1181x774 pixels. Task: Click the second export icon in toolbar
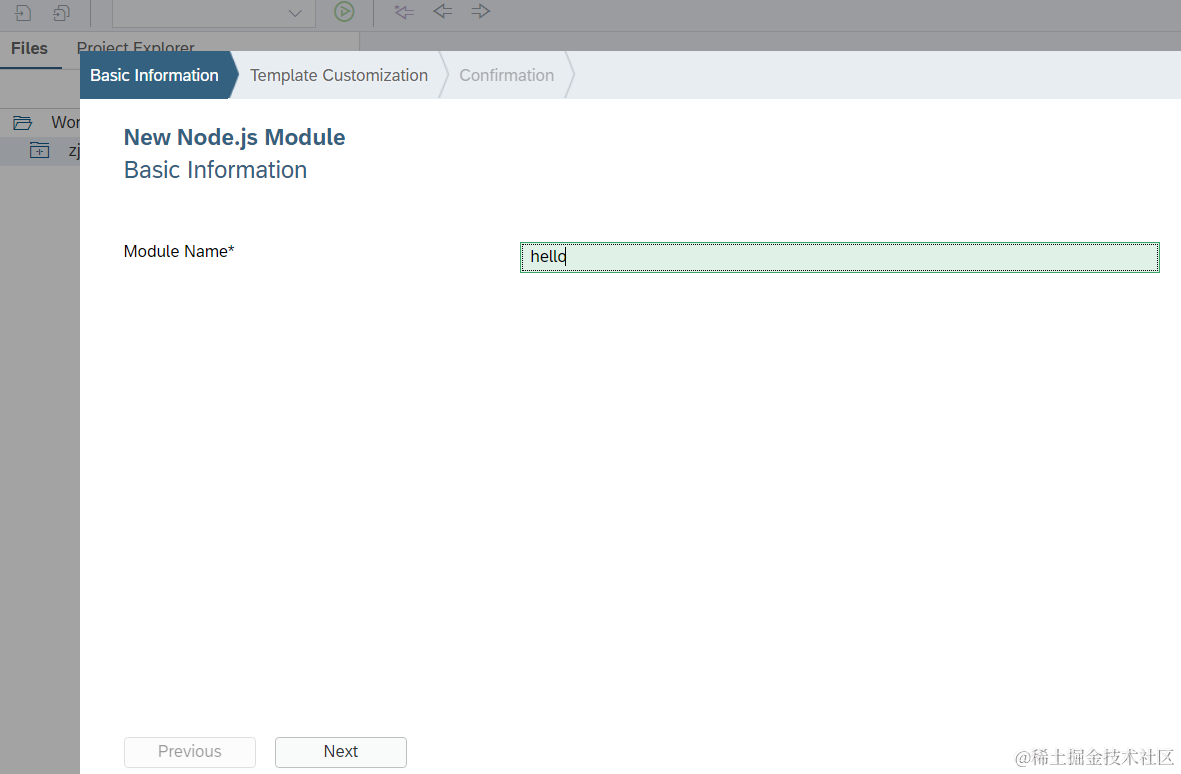[62, 12]
